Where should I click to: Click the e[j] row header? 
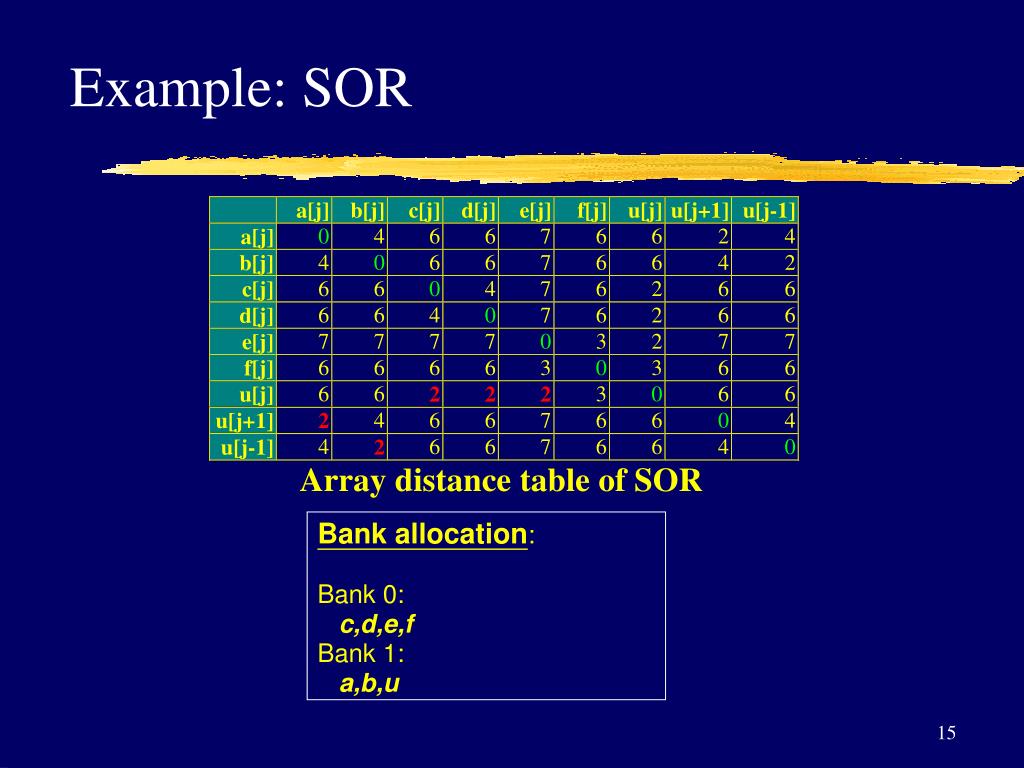coord(243,342)
